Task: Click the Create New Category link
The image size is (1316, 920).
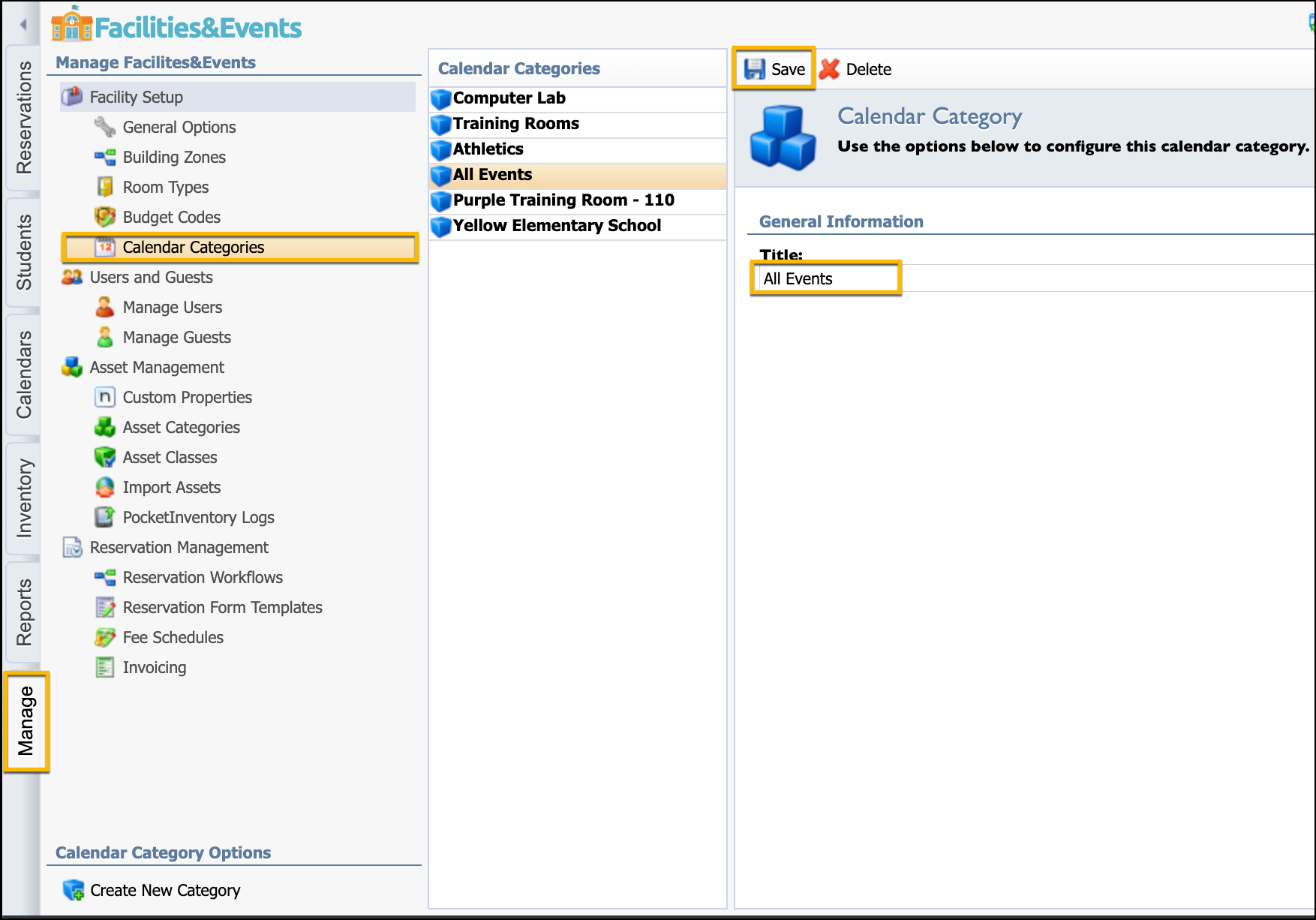Action: coord(165,890)
